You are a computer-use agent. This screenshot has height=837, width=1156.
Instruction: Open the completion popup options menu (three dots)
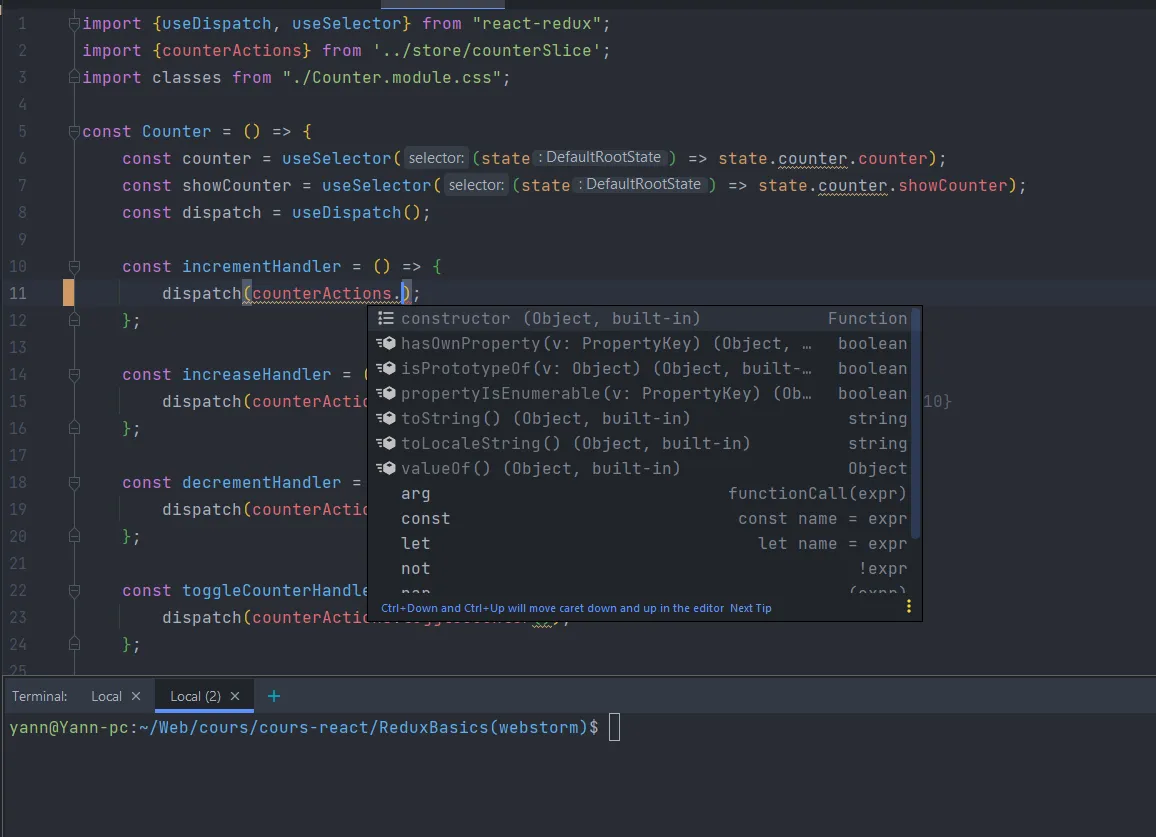point(908,606)
